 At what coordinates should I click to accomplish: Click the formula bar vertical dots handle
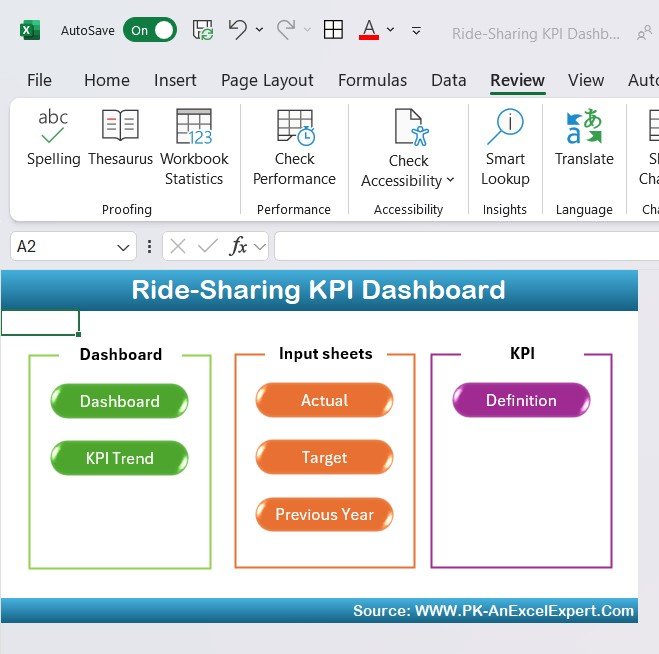(149, 246)
